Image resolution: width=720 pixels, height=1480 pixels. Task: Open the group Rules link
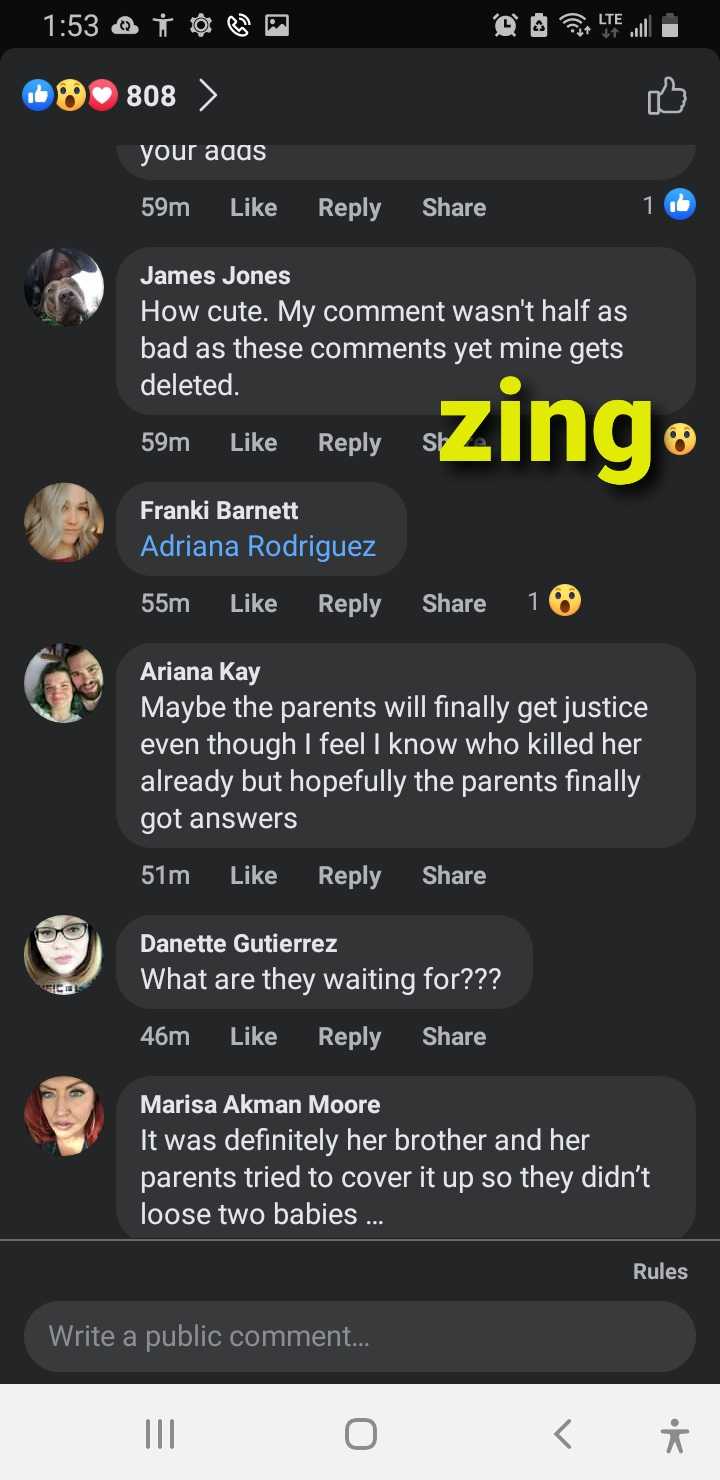point(660,1271)
